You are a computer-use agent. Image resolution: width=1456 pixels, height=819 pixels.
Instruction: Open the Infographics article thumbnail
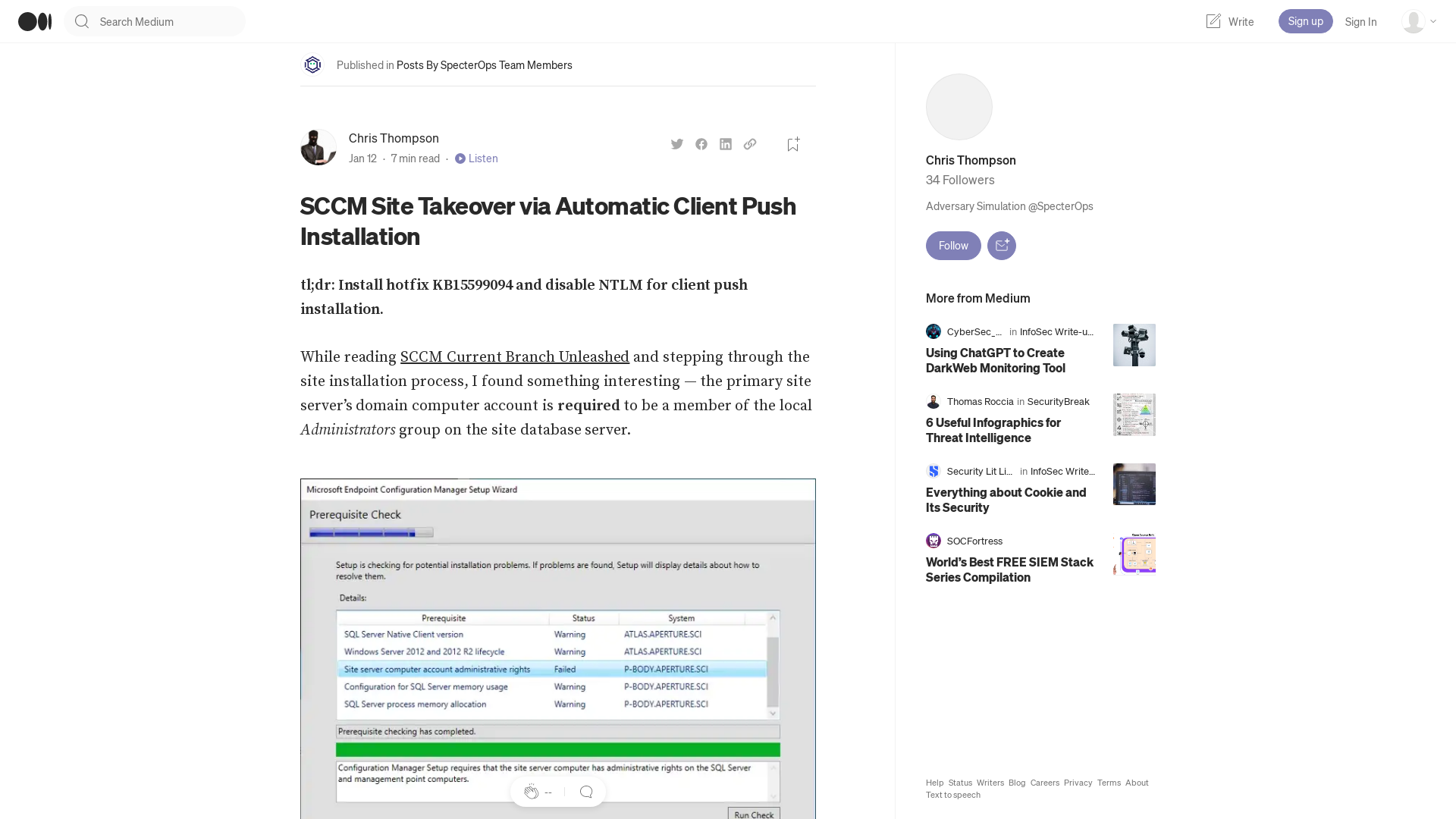(x=1134, y=415)
